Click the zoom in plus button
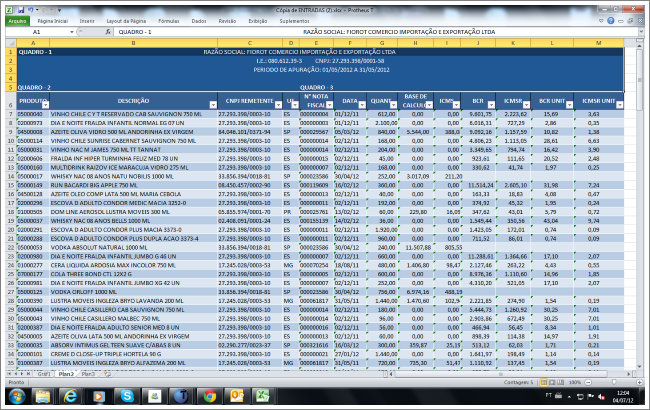This screenshot has height=410, width=650. click(x=640, y=382)
